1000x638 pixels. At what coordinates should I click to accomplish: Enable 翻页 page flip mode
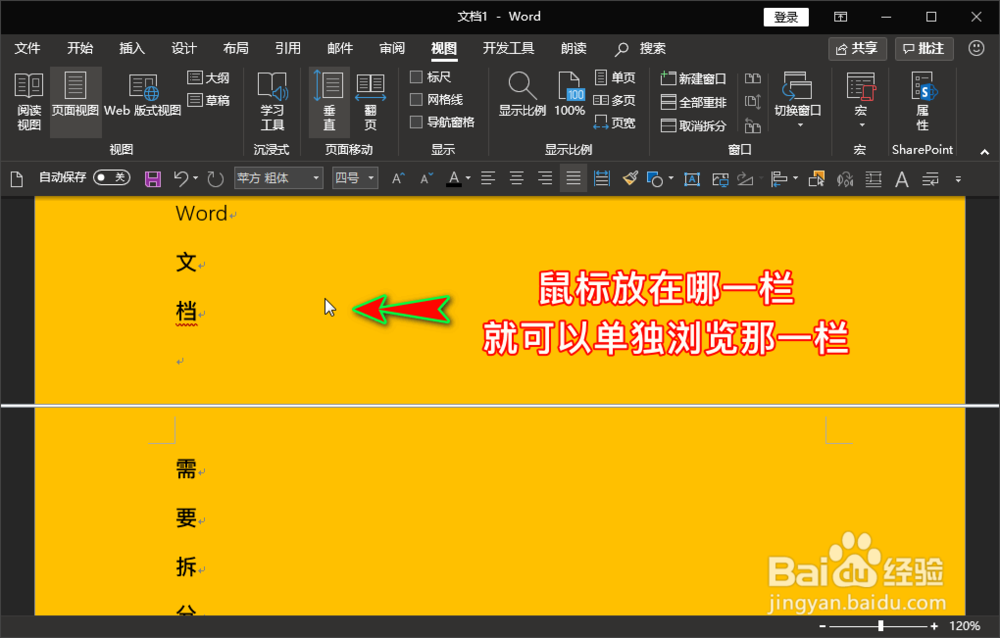tap(371, 100)
